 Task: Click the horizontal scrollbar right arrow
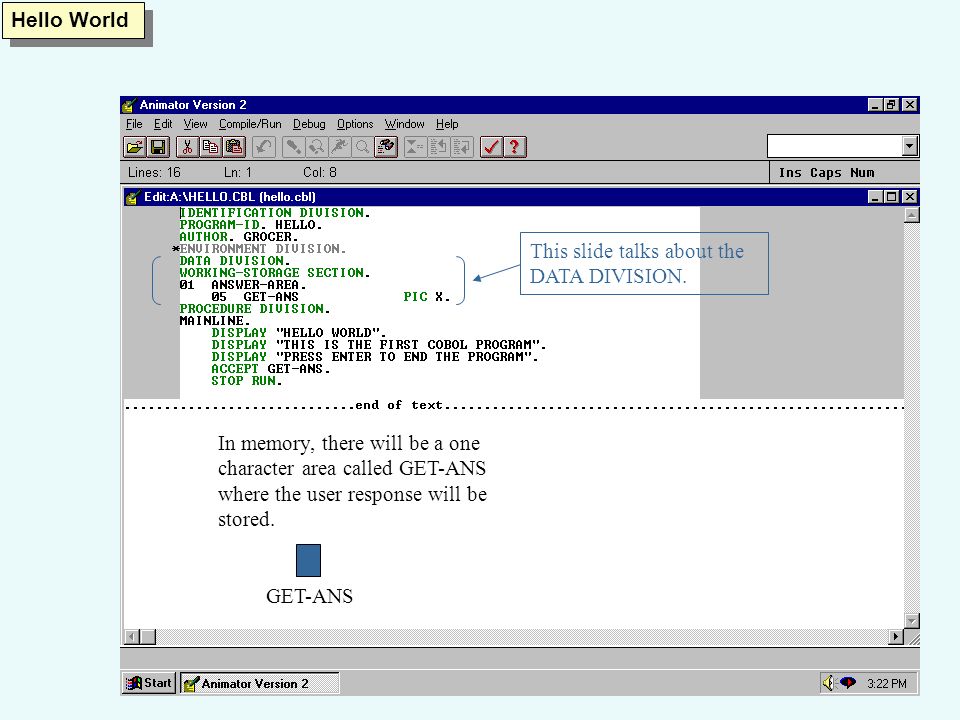click(x=896, y=637)
